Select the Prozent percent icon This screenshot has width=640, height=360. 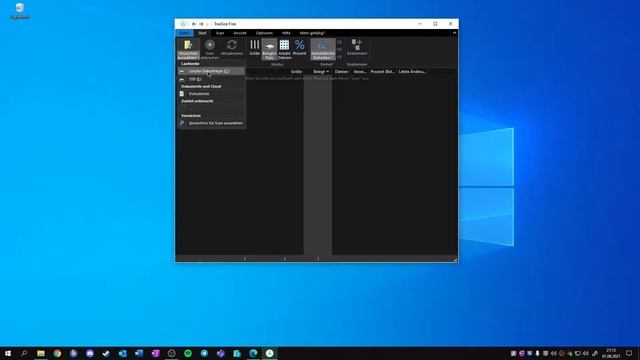click(300, 45)
